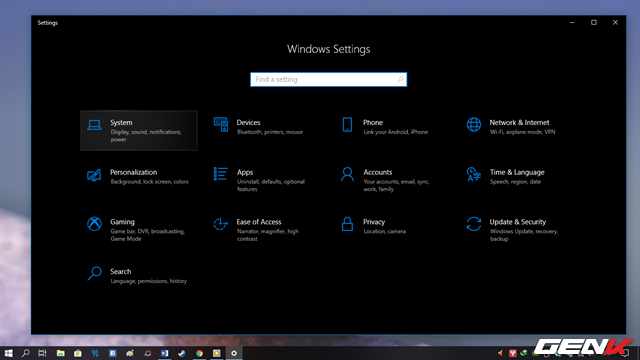The image size is (640, 360).
Task: Click the Find a setting field
Action: 329,80
